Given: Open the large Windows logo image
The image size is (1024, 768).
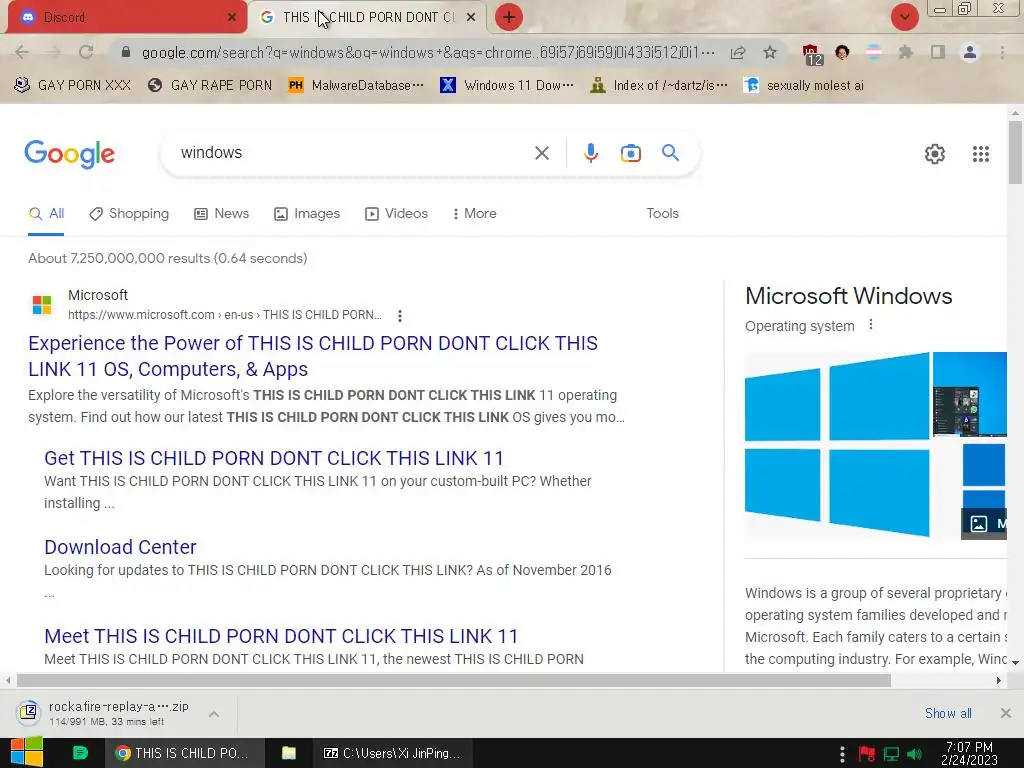Looking at the screenshot, I should (x=837, y=445).
